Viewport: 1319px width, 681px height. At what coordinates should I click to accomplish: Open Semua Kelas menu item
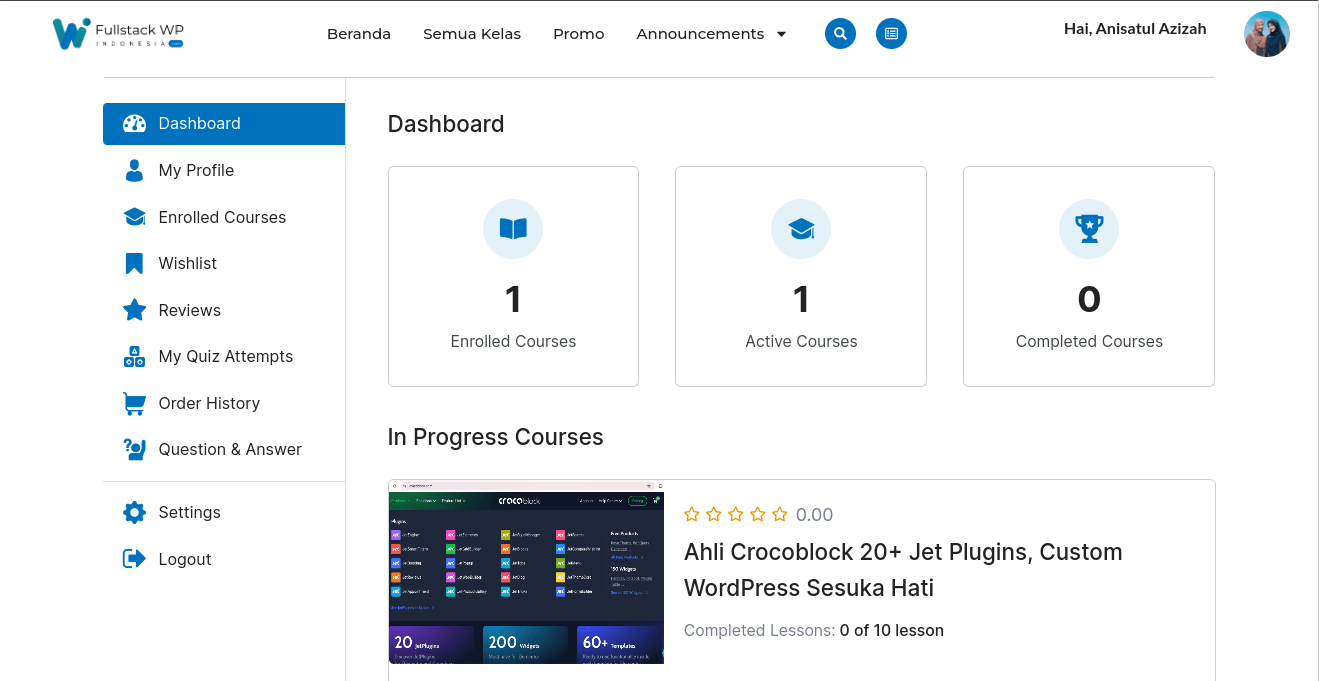coord(472,34)
